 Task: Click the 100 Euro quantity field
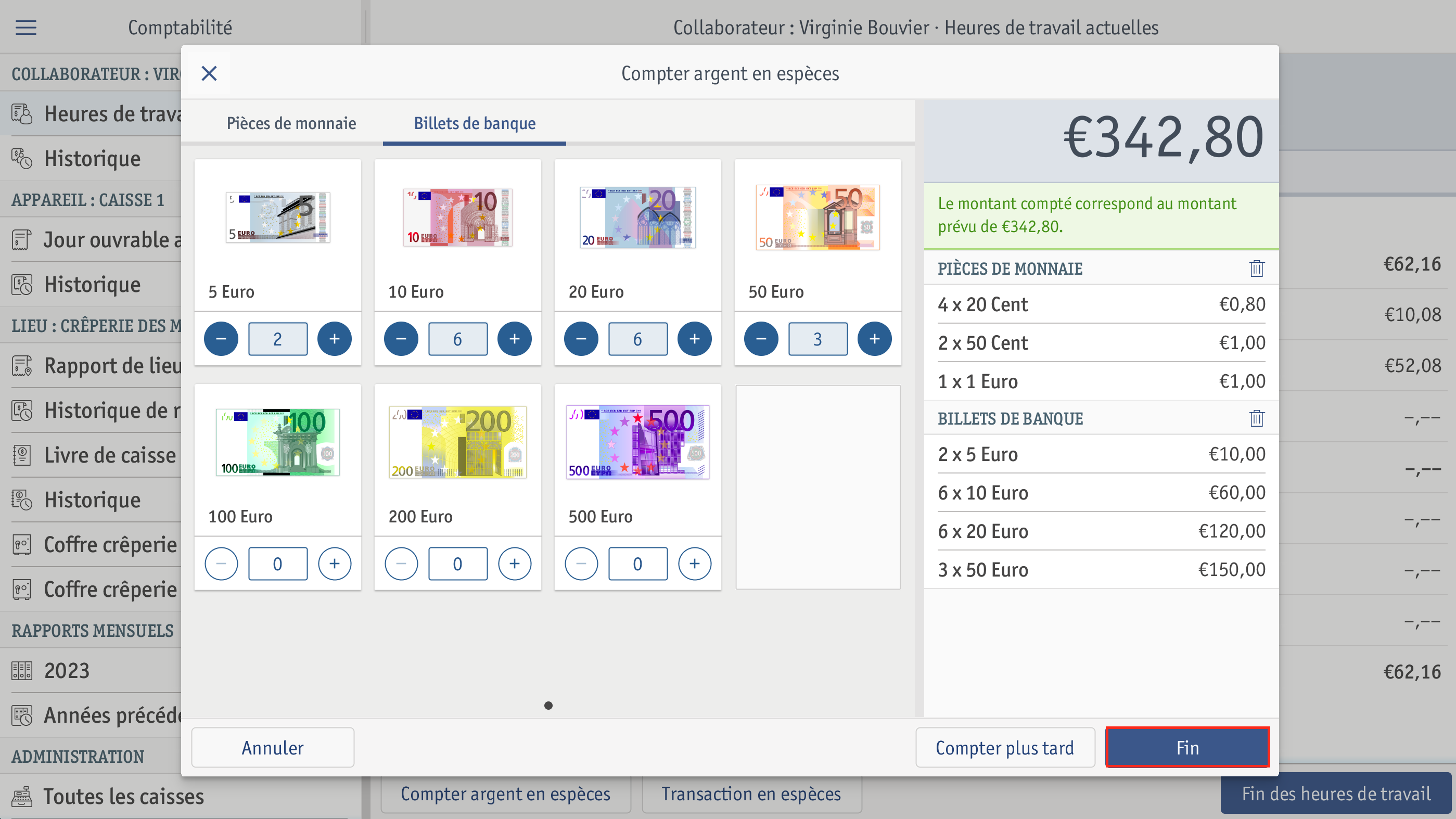[x=277, y=564]
